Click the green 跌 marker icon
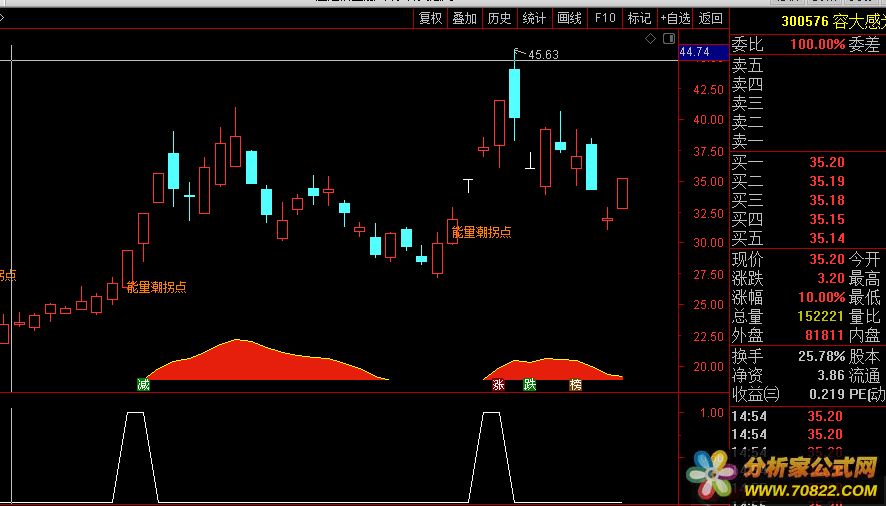Image resolution: width=886 pixels, height=506 pixels. coord(530,384)
